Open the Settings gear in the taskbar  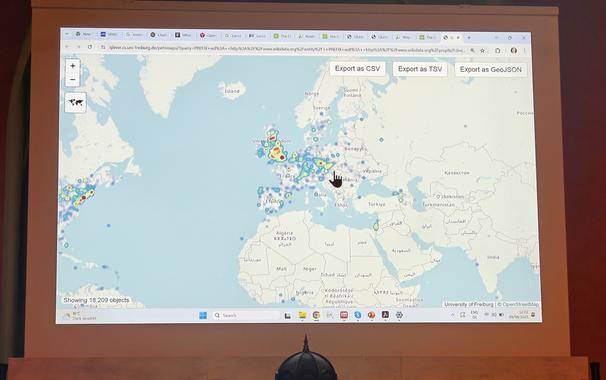399,315
